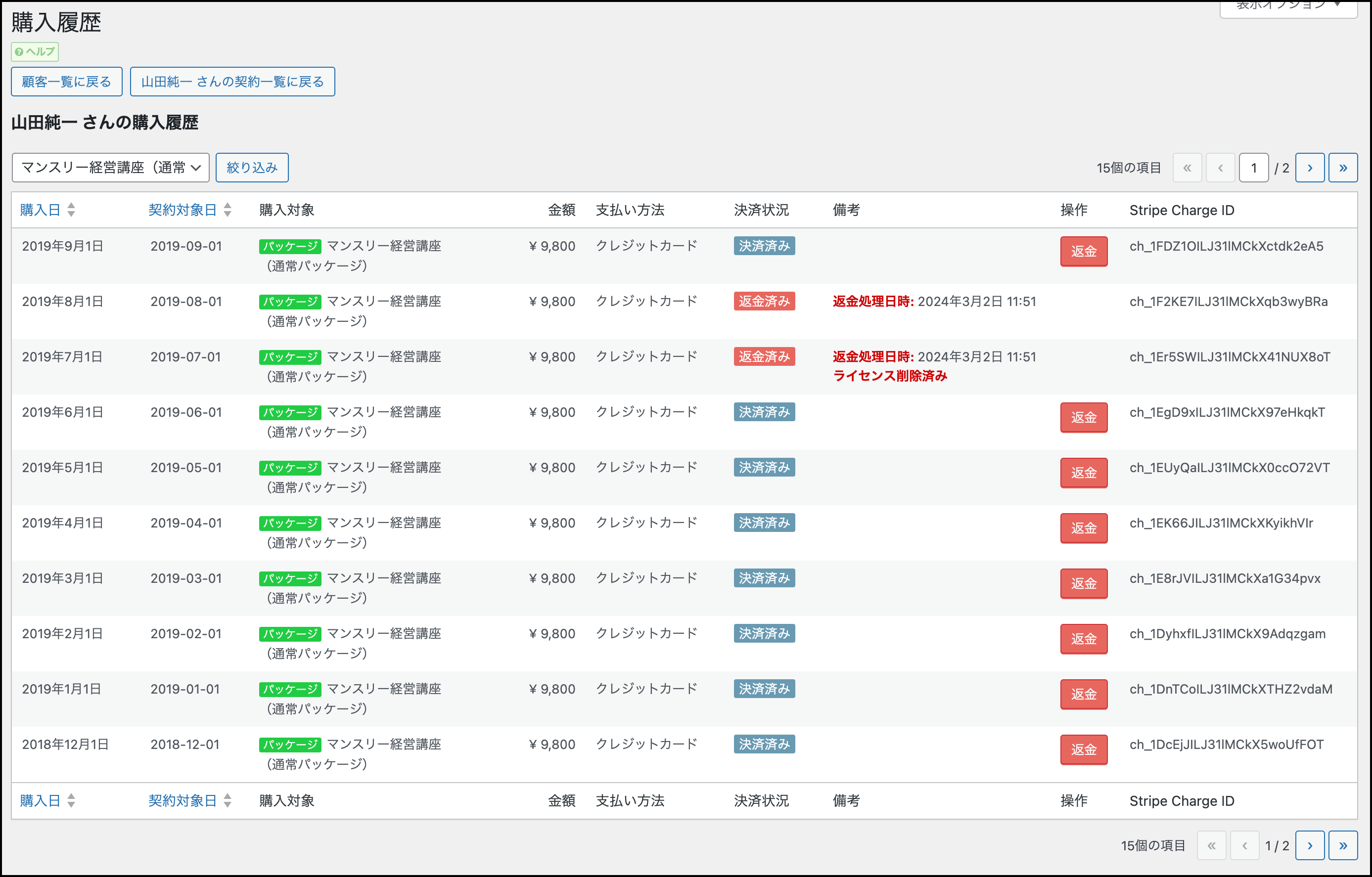Click 山田純一 さんの契約一覧に戻る button
1372x877 pixels.
(x=232, y=82)
